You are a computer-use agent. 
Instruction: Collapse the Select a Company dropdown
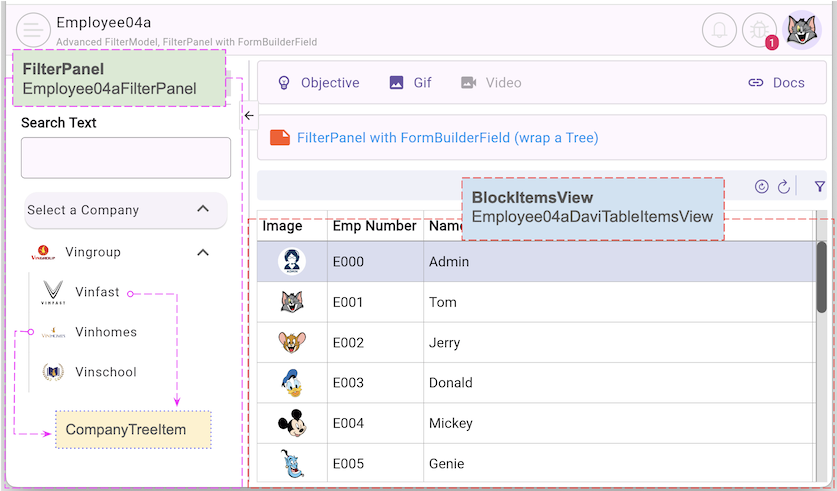pos(203,210)
